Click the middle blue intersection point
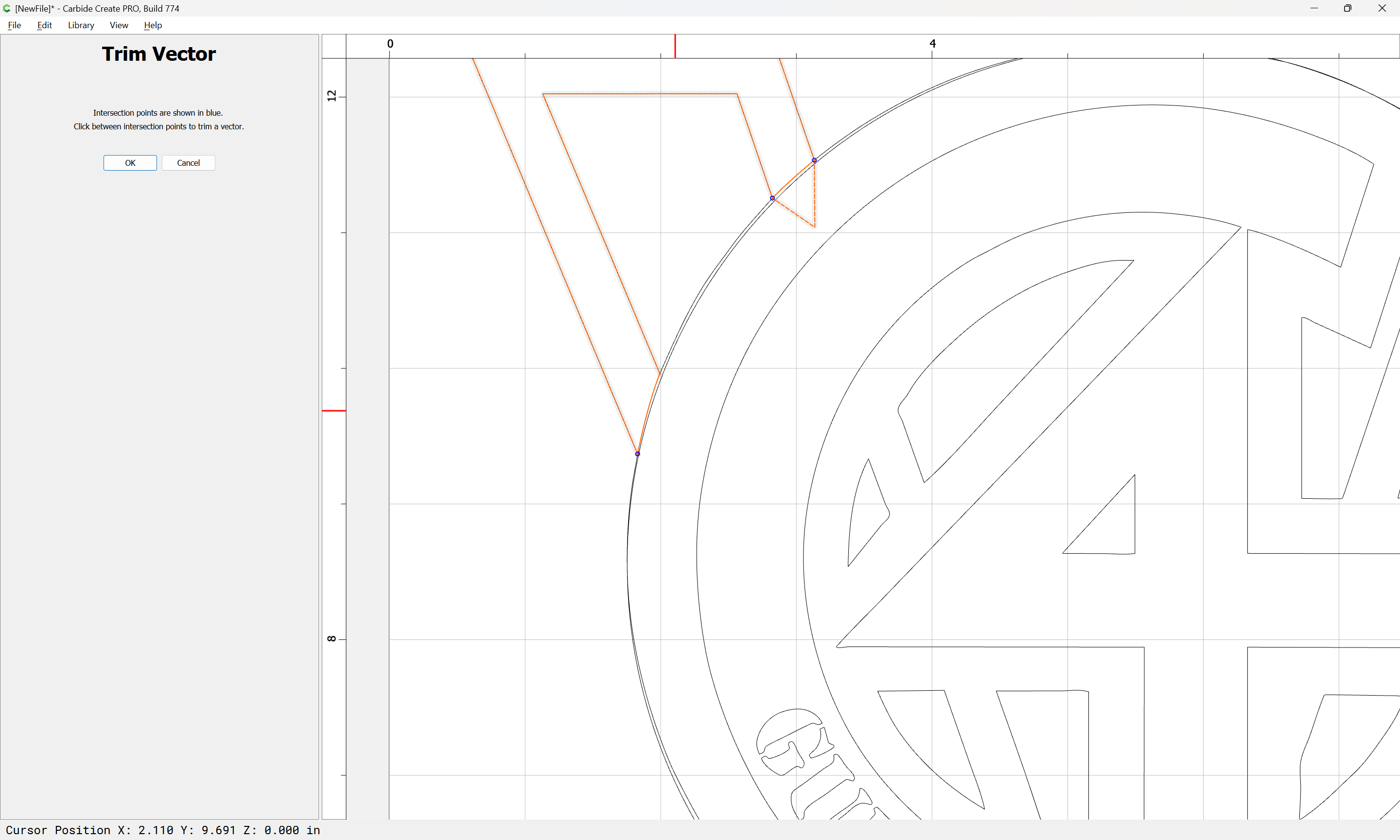Viewport: 1400px width, 840px height. pos(772,198)
